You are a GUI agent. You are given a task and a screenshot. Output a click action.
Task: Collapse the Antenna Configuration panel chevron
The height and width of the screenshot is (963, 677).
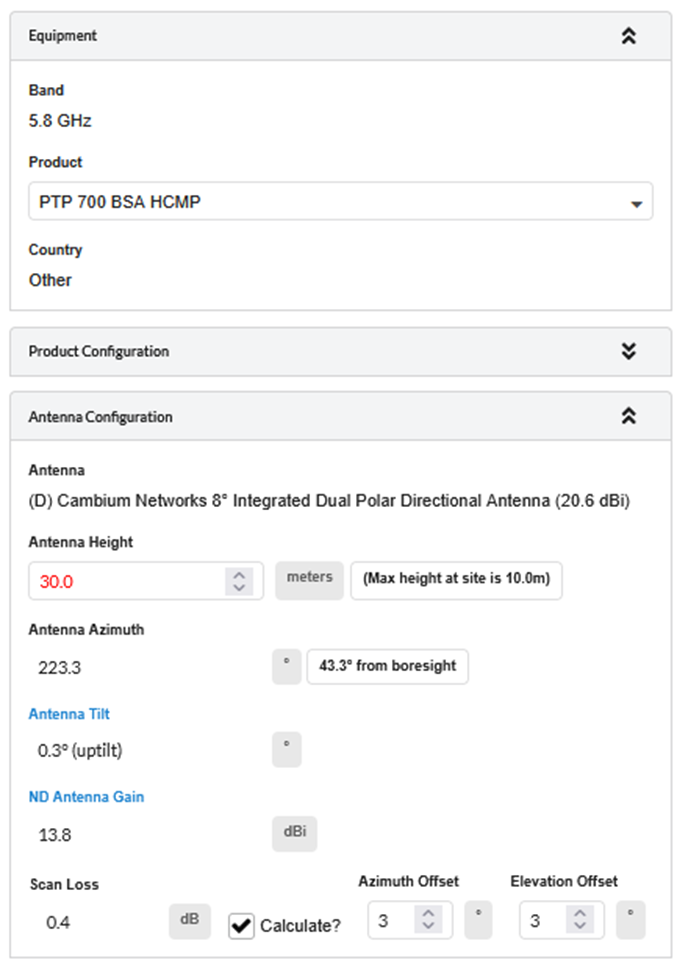coord(628,417)
